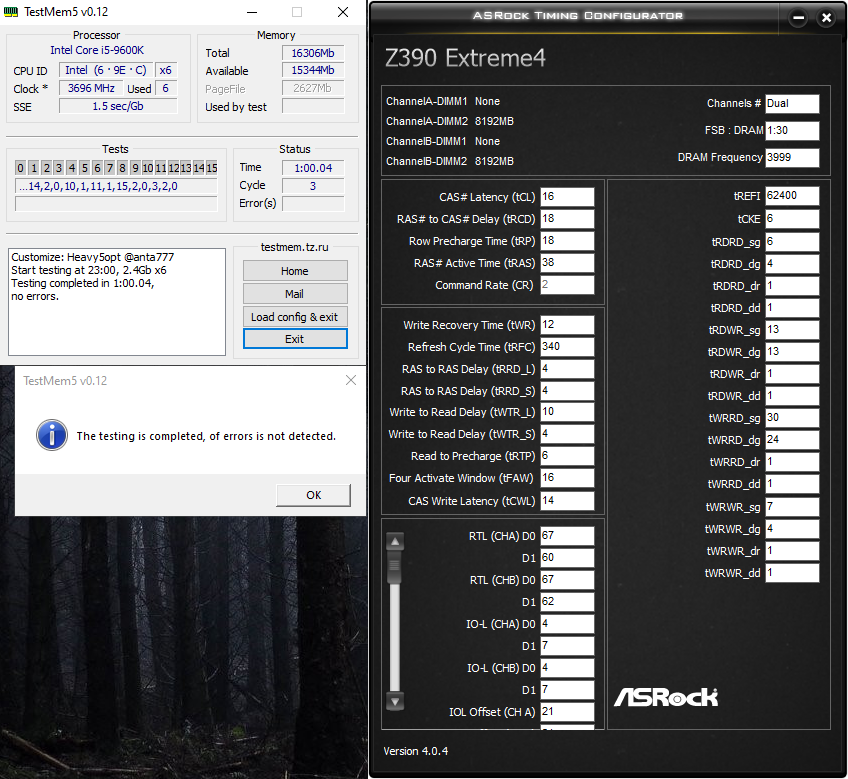
Task: Close ASRock Timing Configurator window
Action: (x=826, y=18)
